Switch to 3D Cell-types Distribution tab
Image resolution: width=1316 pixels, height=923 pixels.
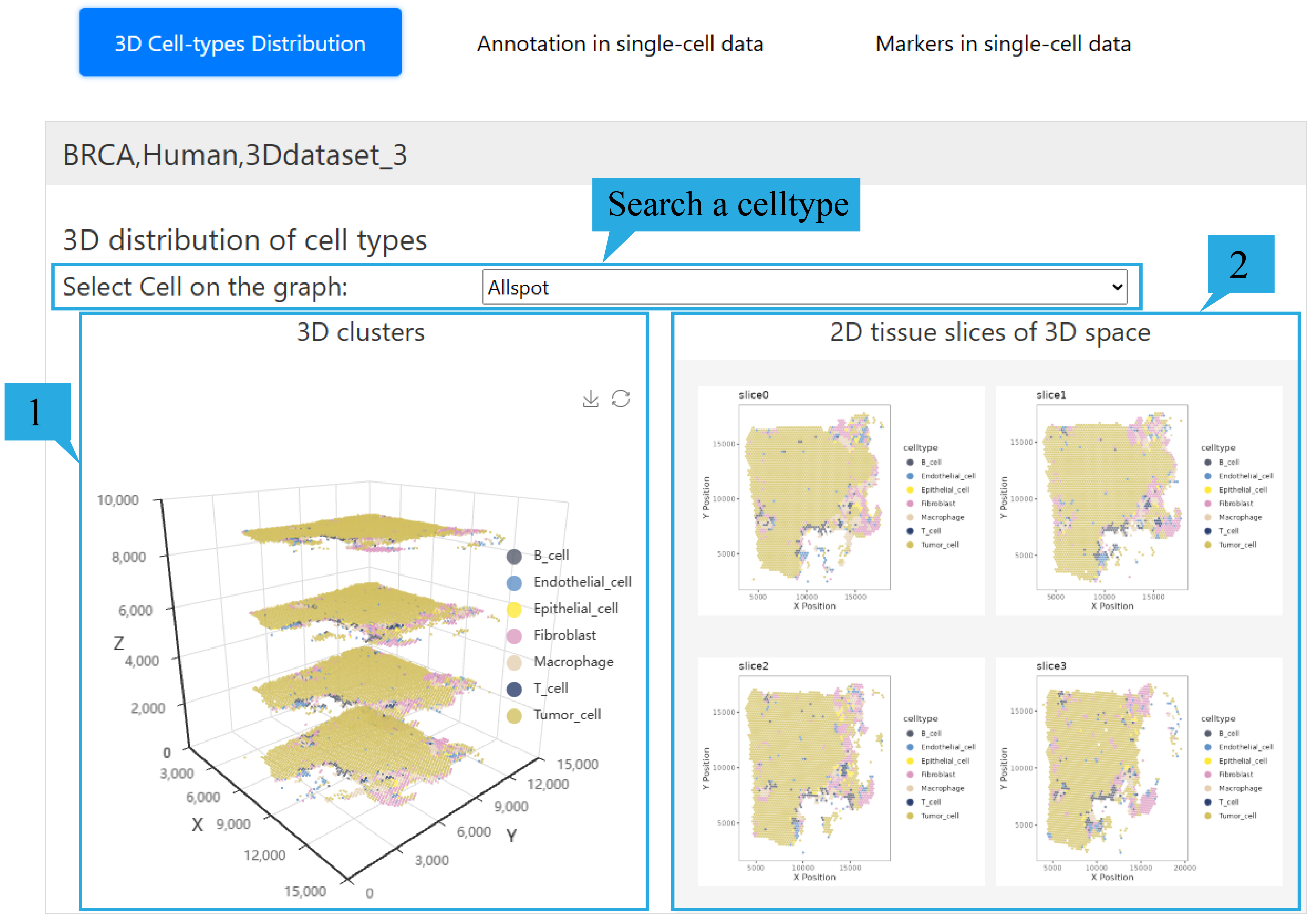[240, 43]
